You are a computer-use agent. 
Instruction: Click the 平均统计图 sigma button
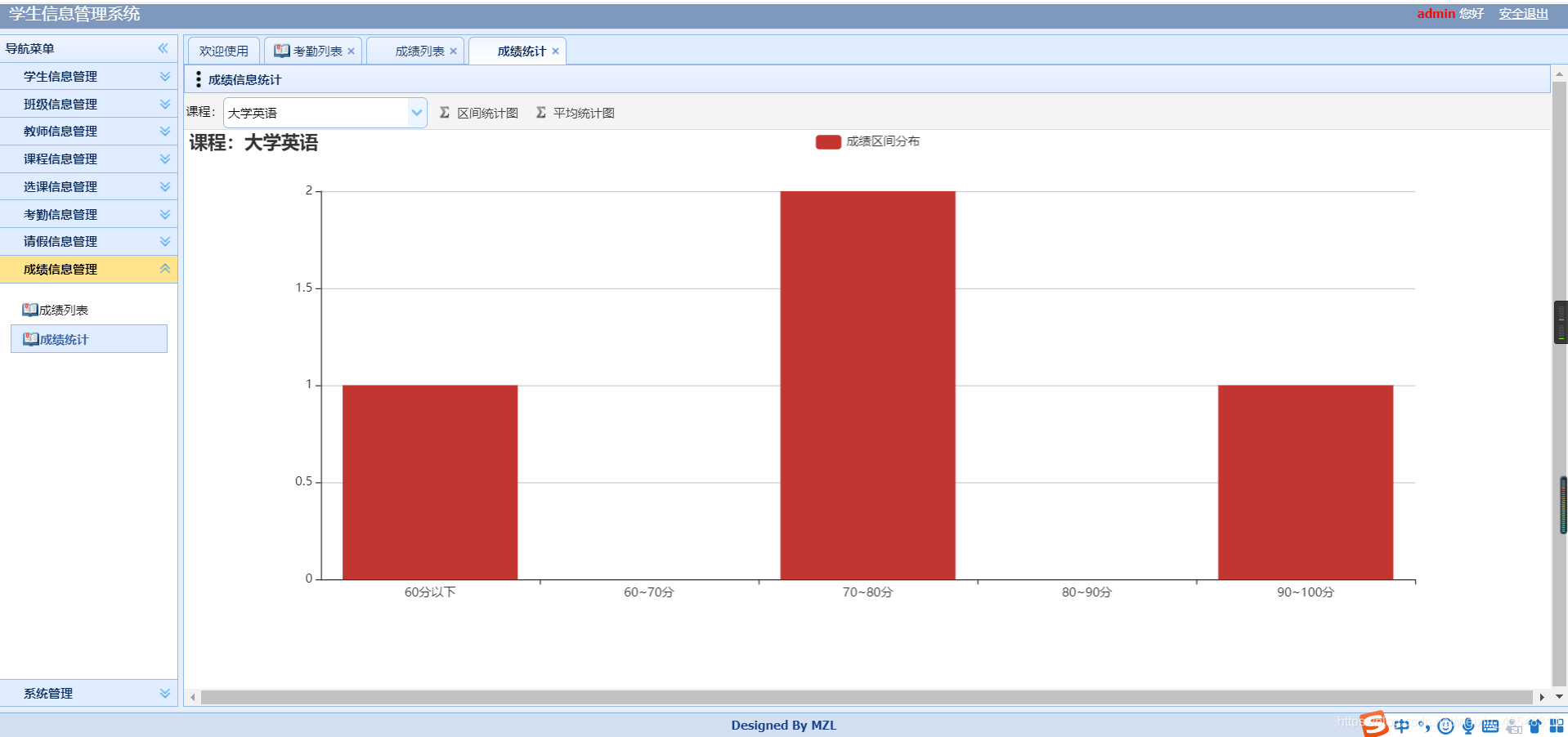tap(575, 113)
